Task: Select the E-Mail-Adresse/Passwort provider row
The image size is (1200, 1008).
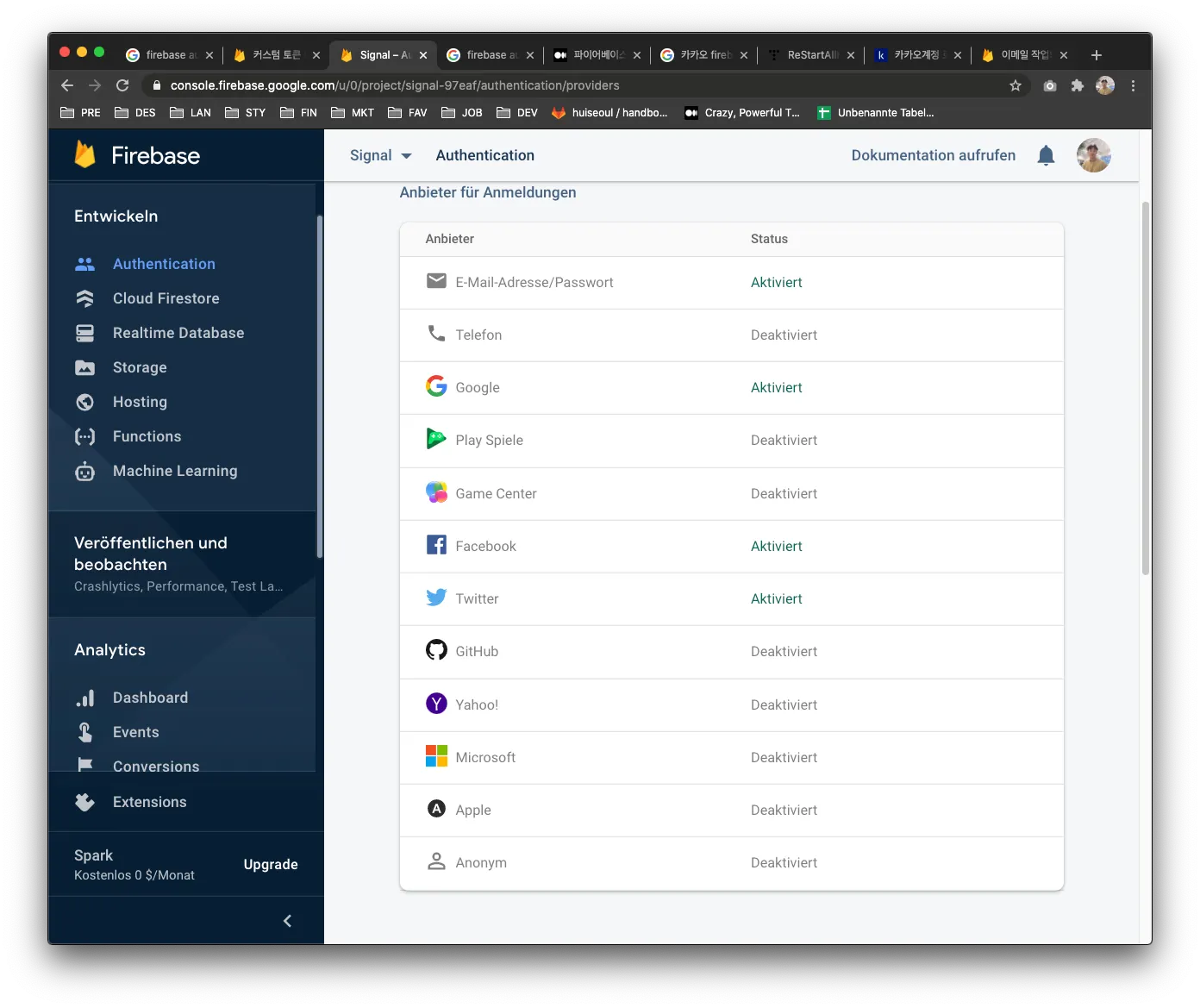Action: point(731,283)
